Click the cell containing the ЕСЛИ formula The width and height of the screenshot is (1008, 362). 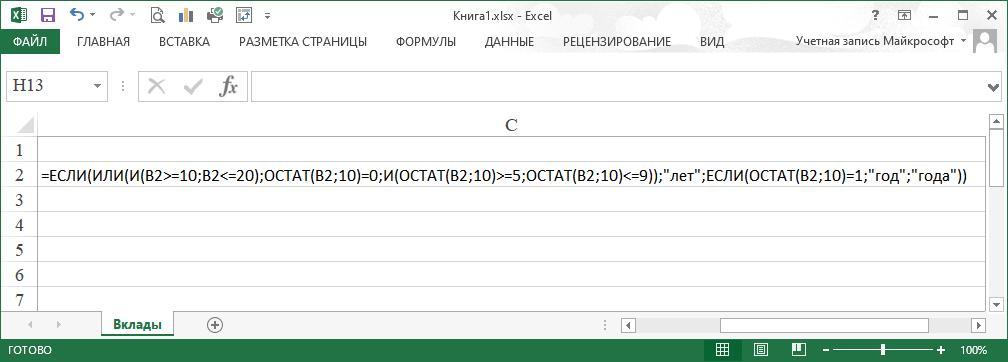tap(511, 175)
